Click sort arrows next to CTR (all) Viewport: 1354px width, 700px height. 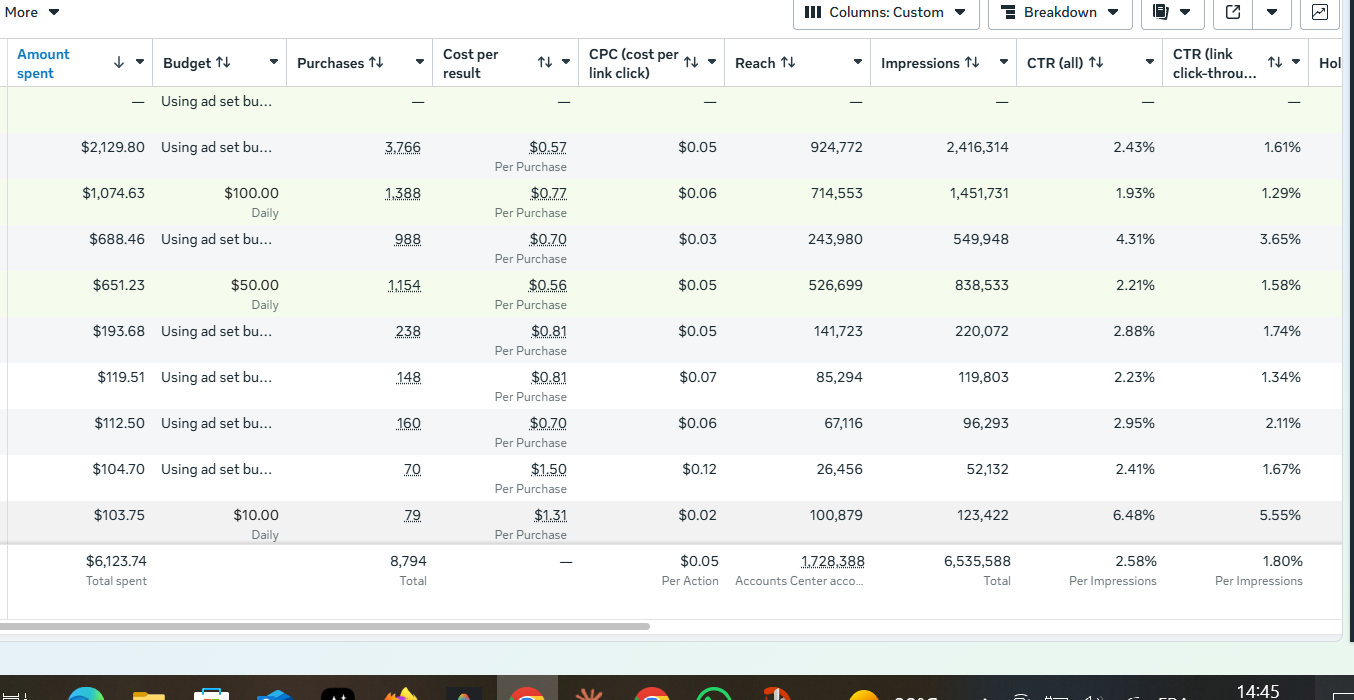(1096, 63)
